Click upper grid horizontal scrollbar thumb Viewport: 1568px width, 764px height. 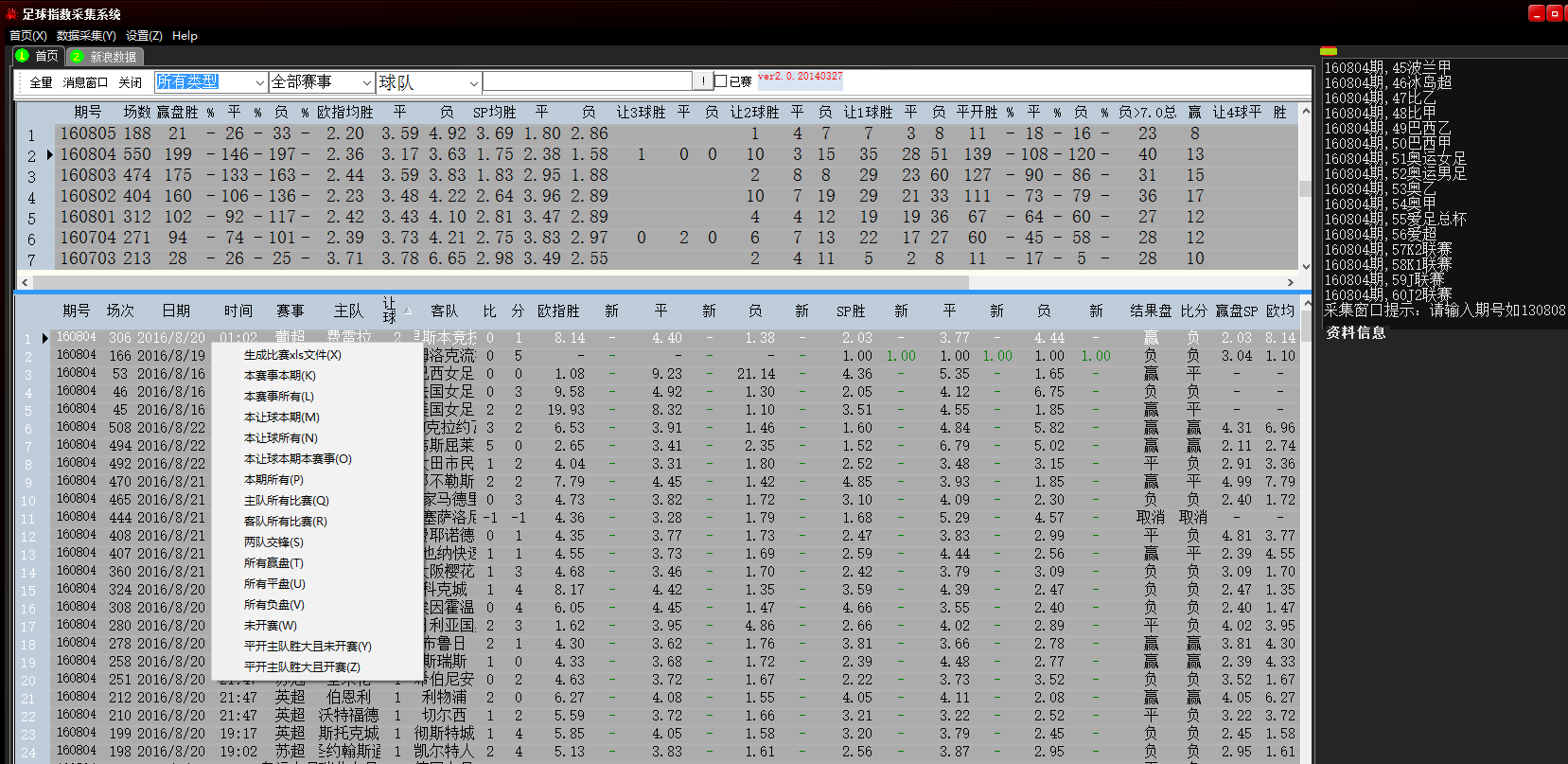[500, 282]
